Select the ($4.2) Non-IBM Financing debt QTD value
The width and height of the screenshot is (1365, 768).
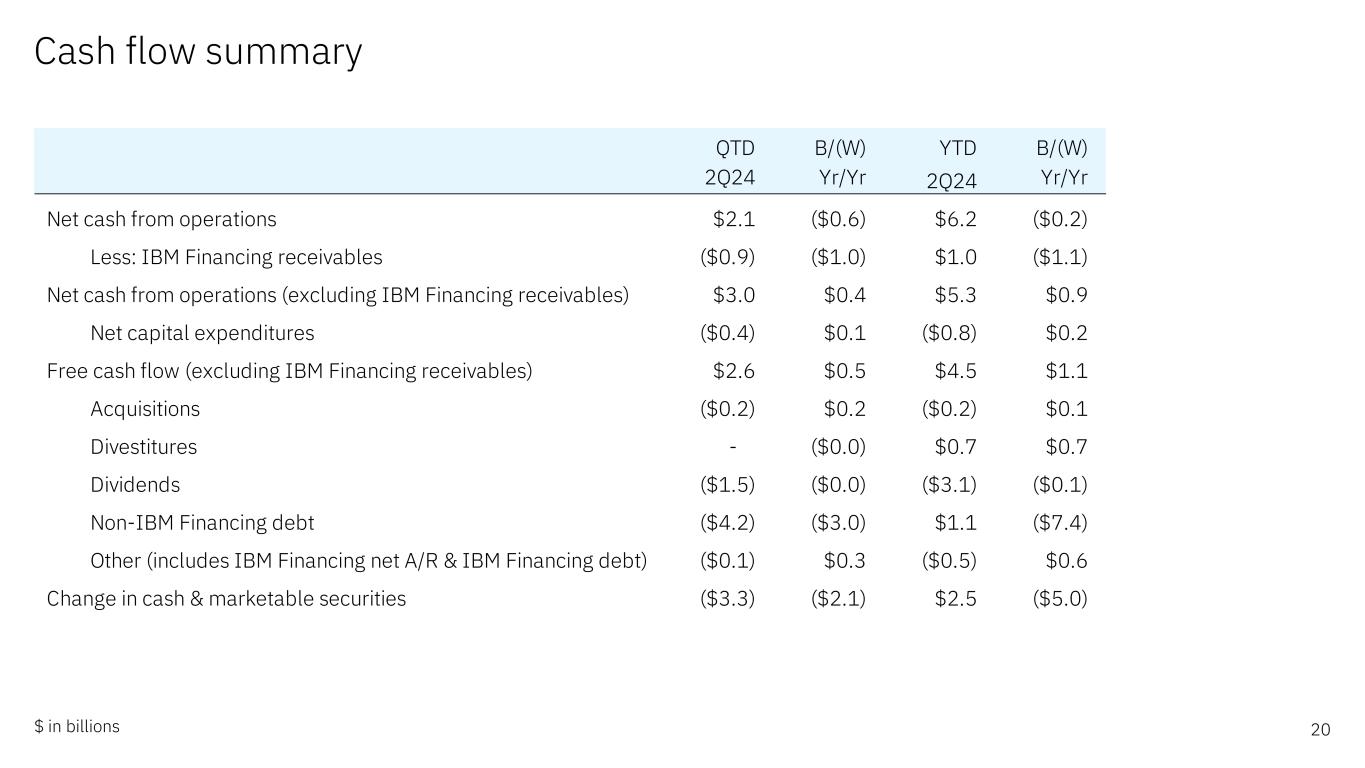(728, 523)
